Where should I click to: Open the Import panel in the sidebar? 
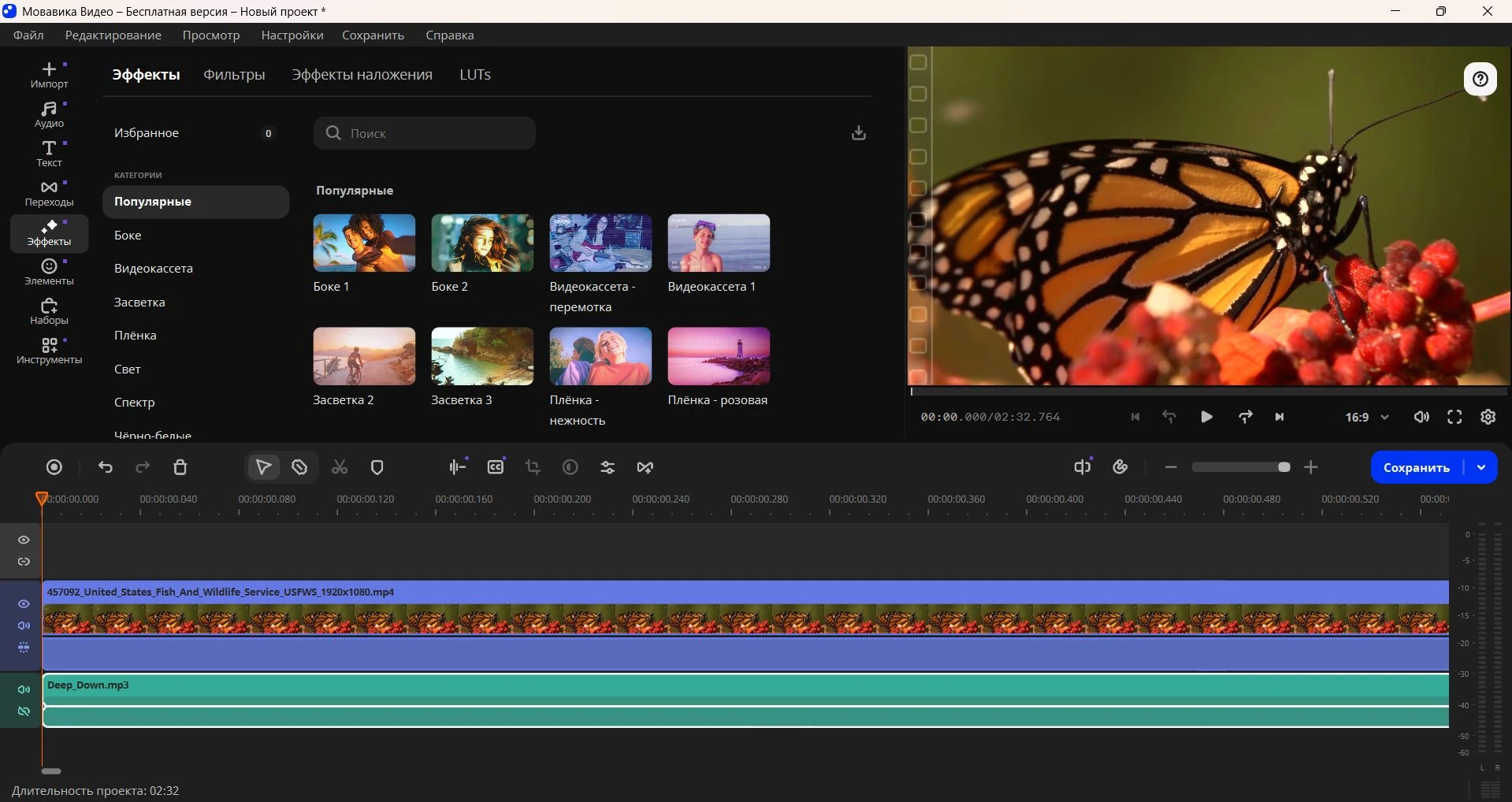coord(49,75)
